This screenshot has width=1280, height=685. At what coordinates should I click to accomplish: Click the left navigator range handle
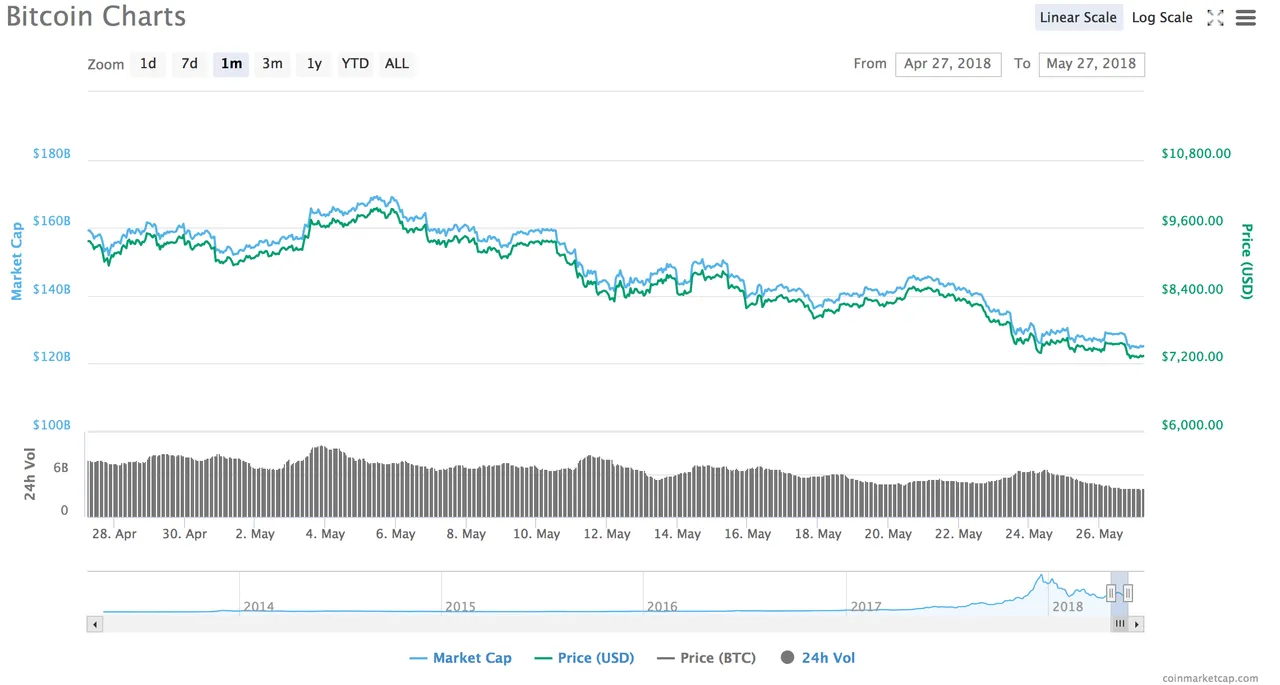coord(1110,593)
